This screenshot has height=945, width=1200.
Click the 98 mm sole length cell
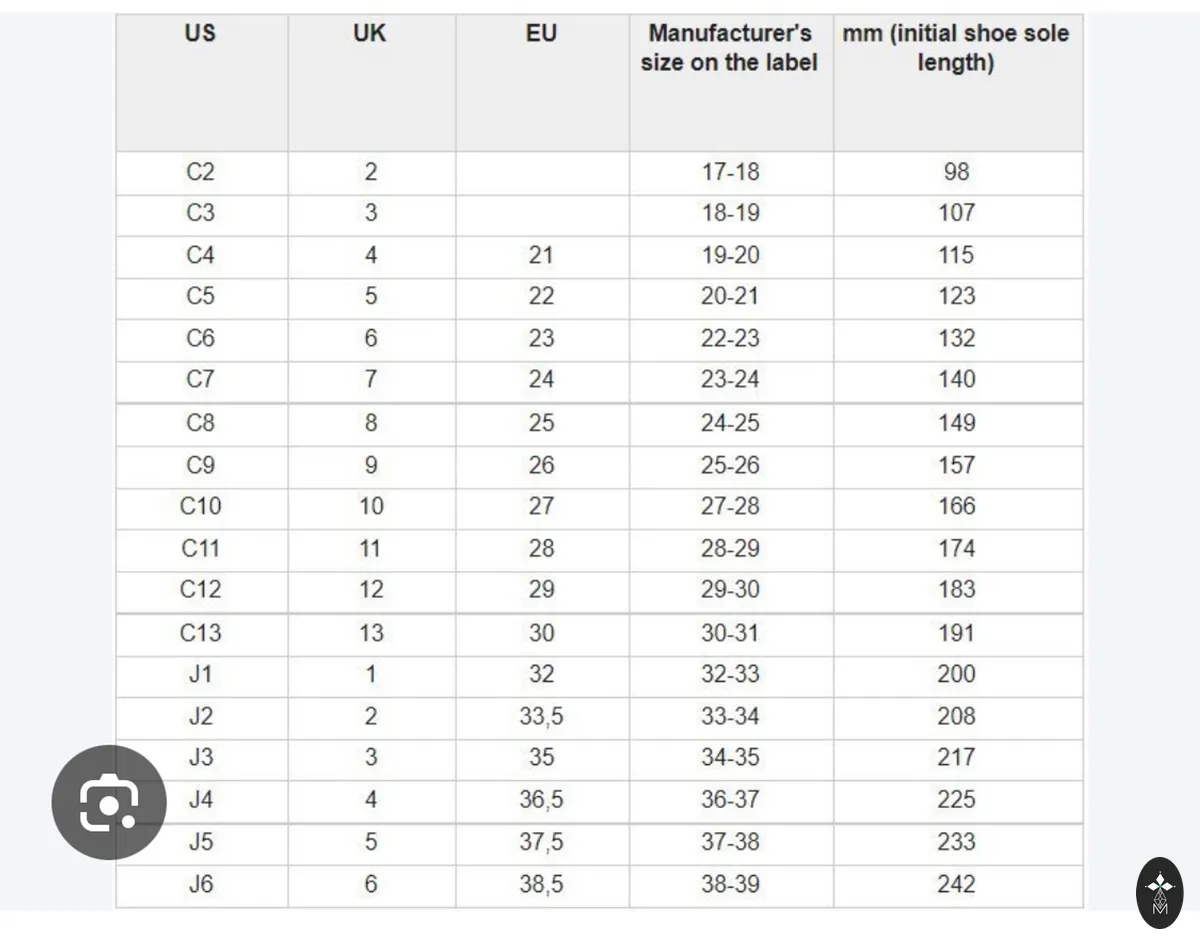point(958,173)
